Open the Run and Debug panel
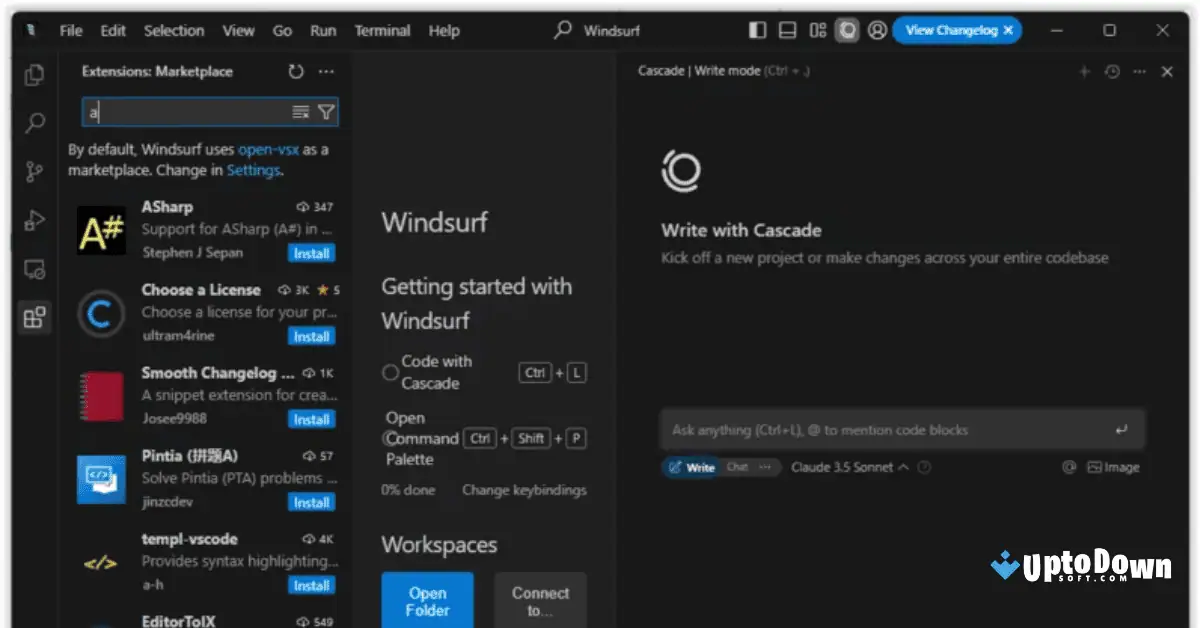Image resolution: width=1200 pixels, height=628 pixels. pos(33,220)
